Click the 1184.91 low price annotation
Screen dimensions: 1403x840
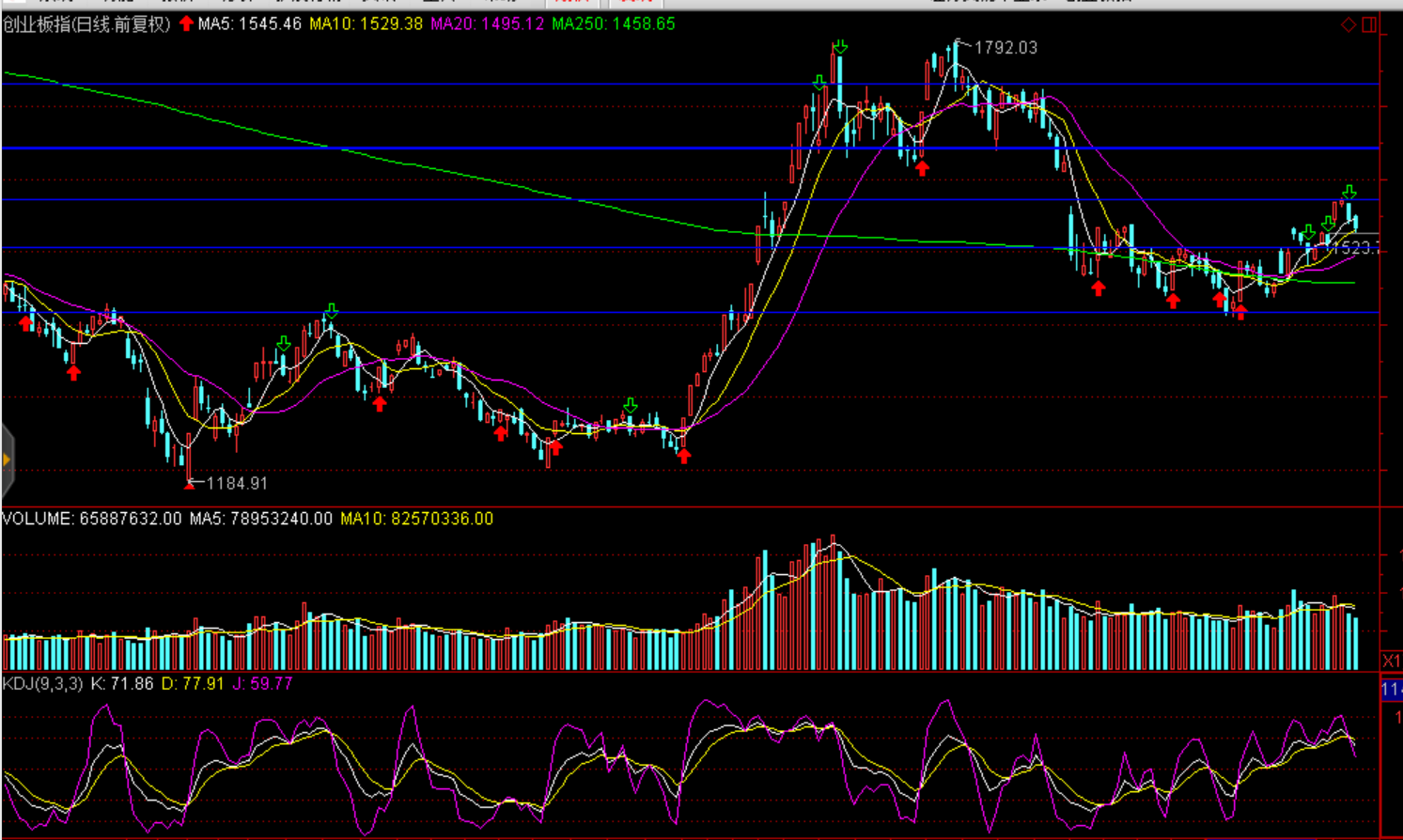point(237,483)
